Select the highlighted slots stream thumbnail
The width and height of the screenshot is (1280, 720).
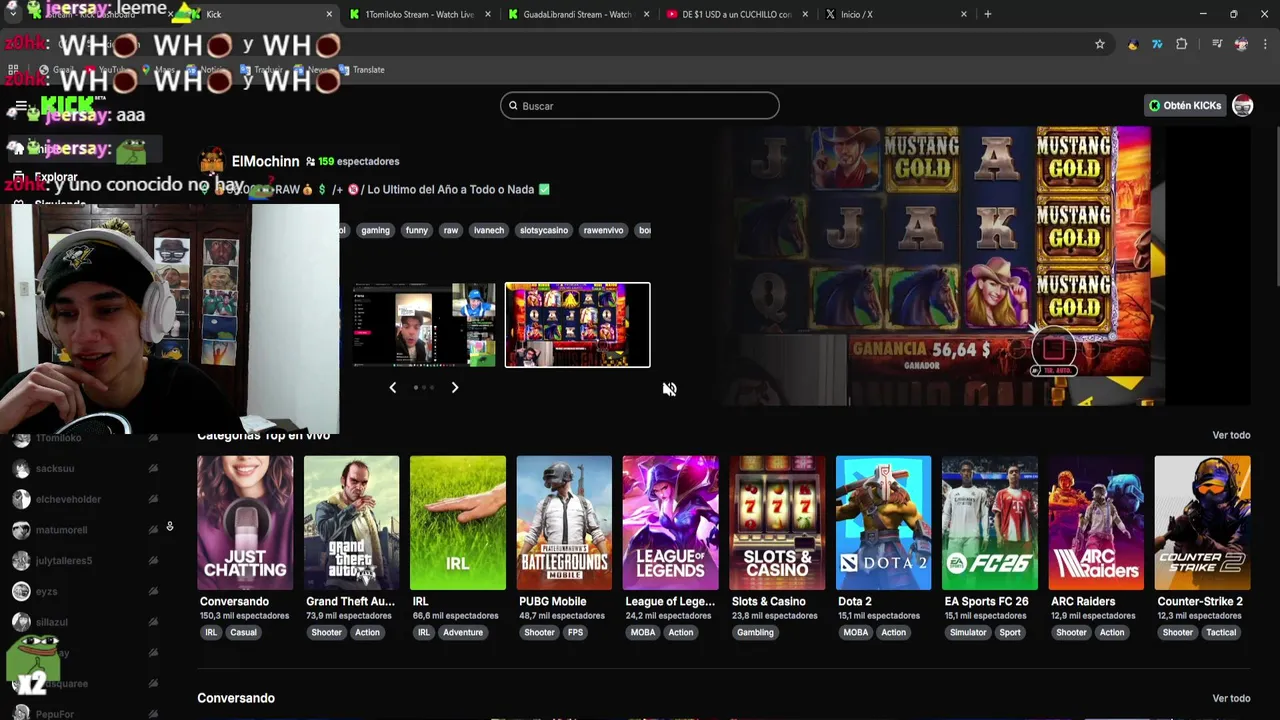pyautogui.click(x=577, y=325)
